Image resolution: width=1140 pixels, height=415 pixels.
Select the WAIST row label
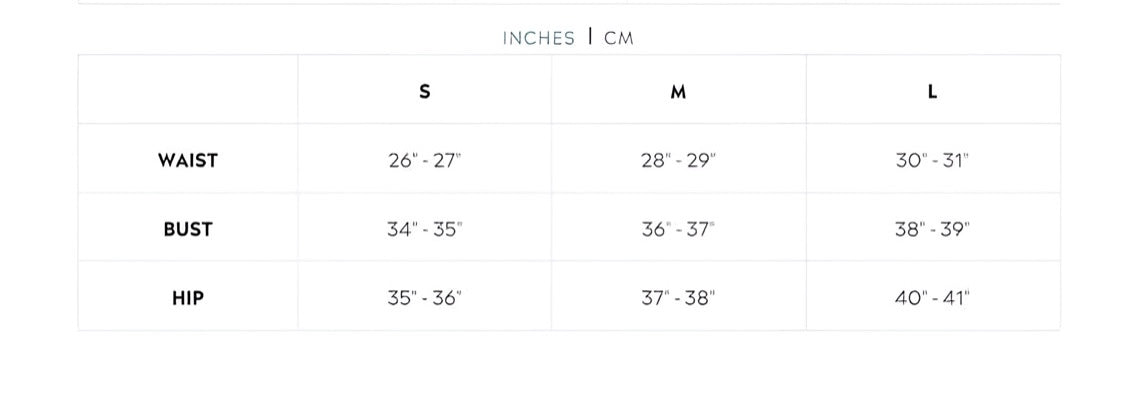click(187, 160)
